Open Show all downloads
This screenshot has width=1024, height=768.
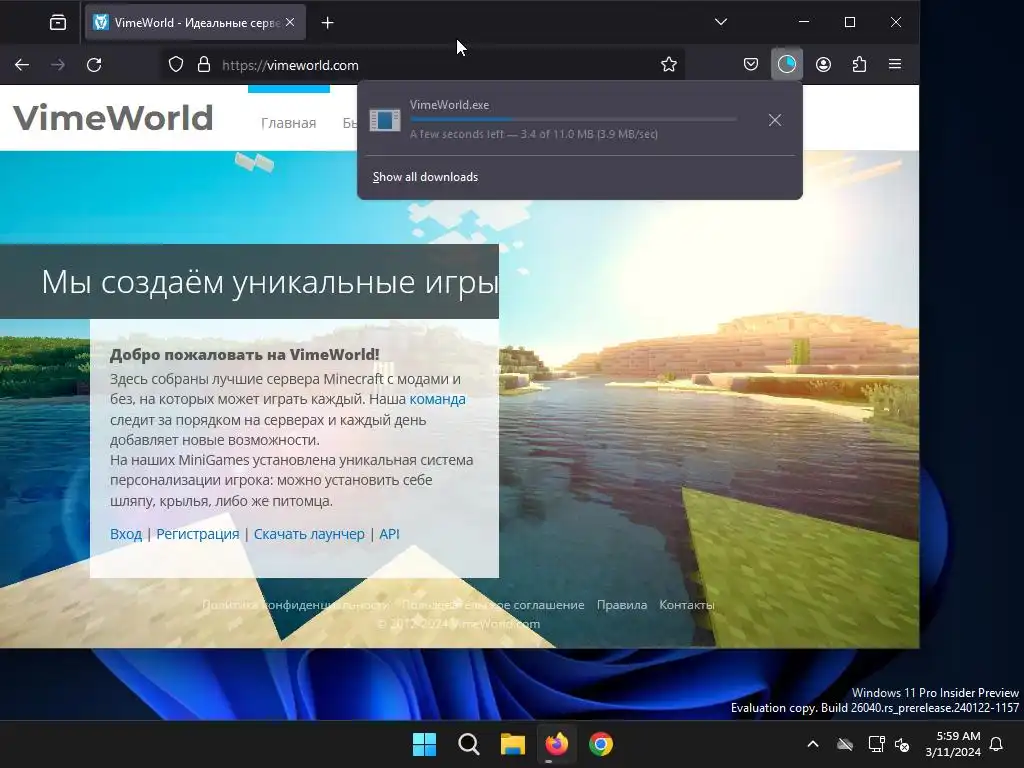coord(425,177)
